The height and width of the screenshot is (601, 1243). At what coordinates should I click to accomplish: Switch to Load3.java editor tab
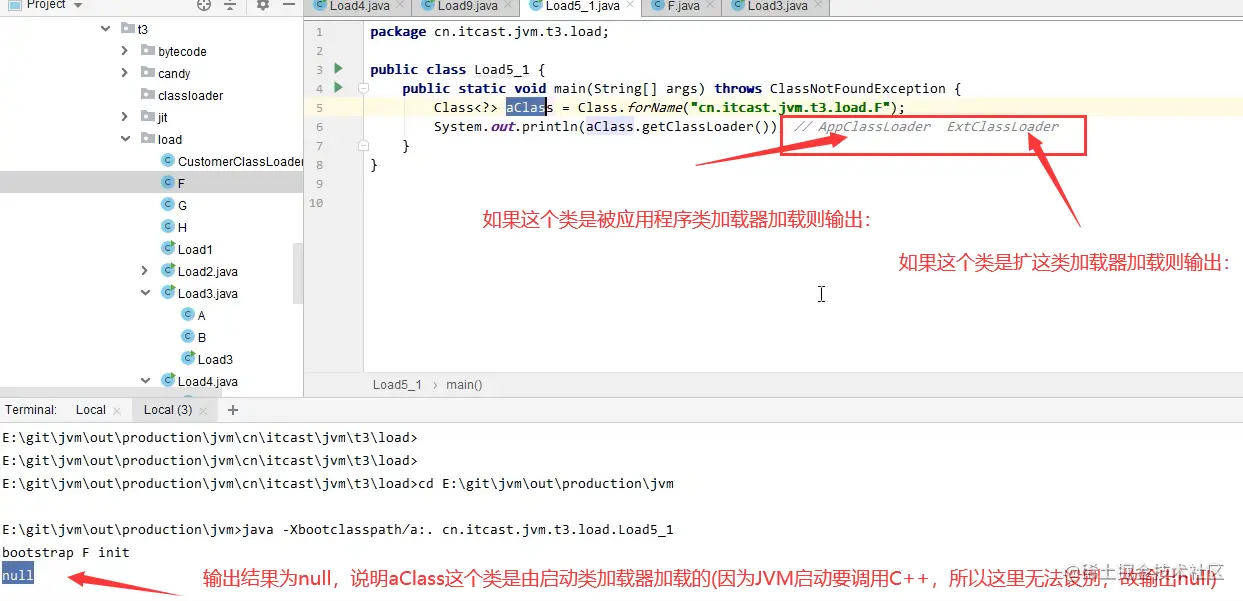tap(777, 6)
